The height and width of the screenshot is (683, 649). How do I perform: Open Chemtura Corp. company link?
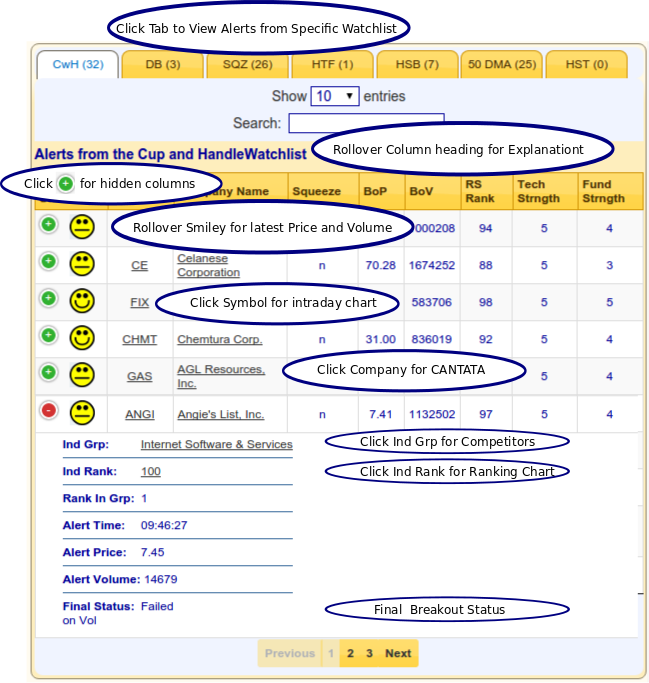coord(220,339)
